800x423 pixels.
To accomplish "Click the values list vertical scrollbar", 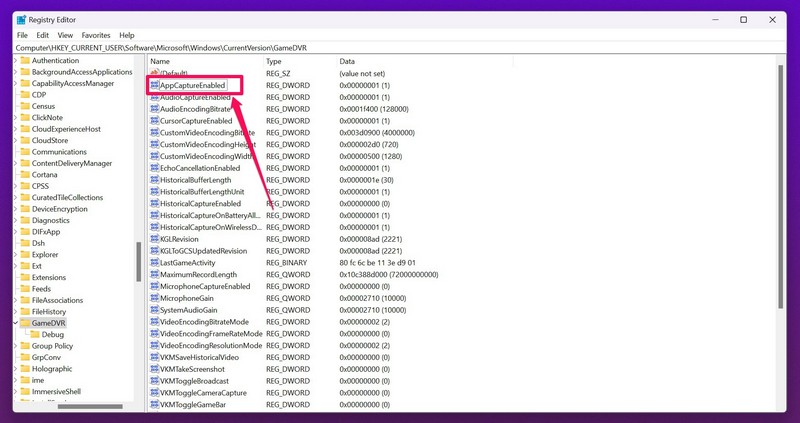I will 781,186.
